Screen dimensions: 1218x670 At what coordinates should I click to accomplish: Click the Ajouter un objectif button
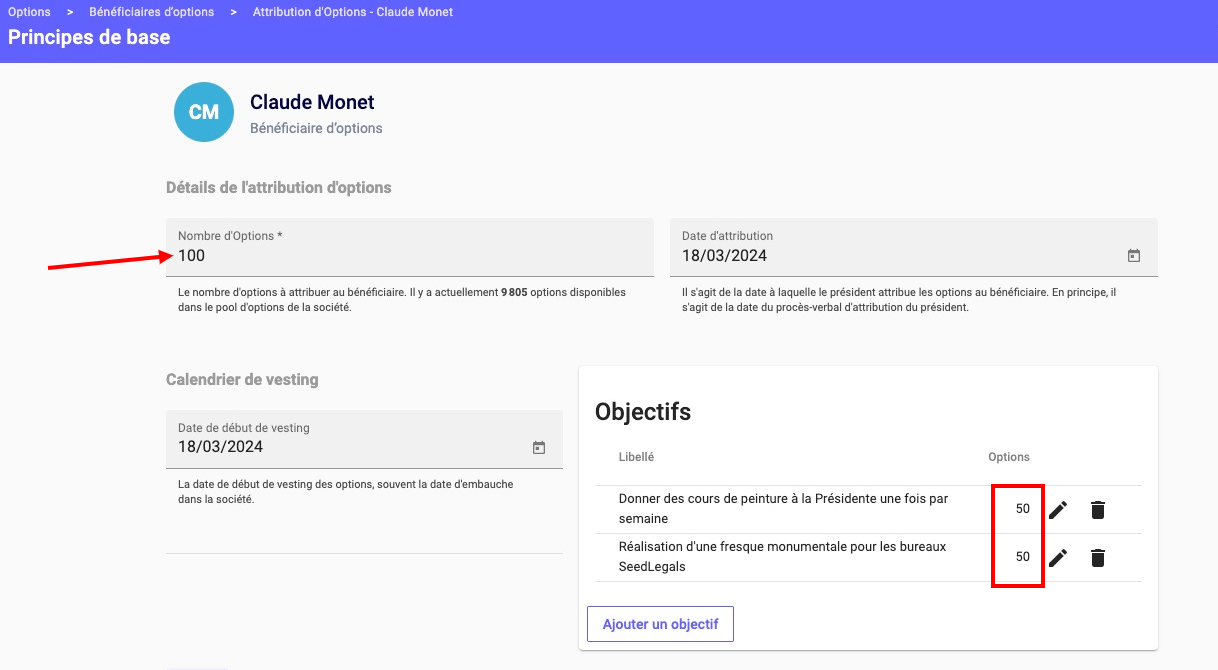(x=660, y=624)
